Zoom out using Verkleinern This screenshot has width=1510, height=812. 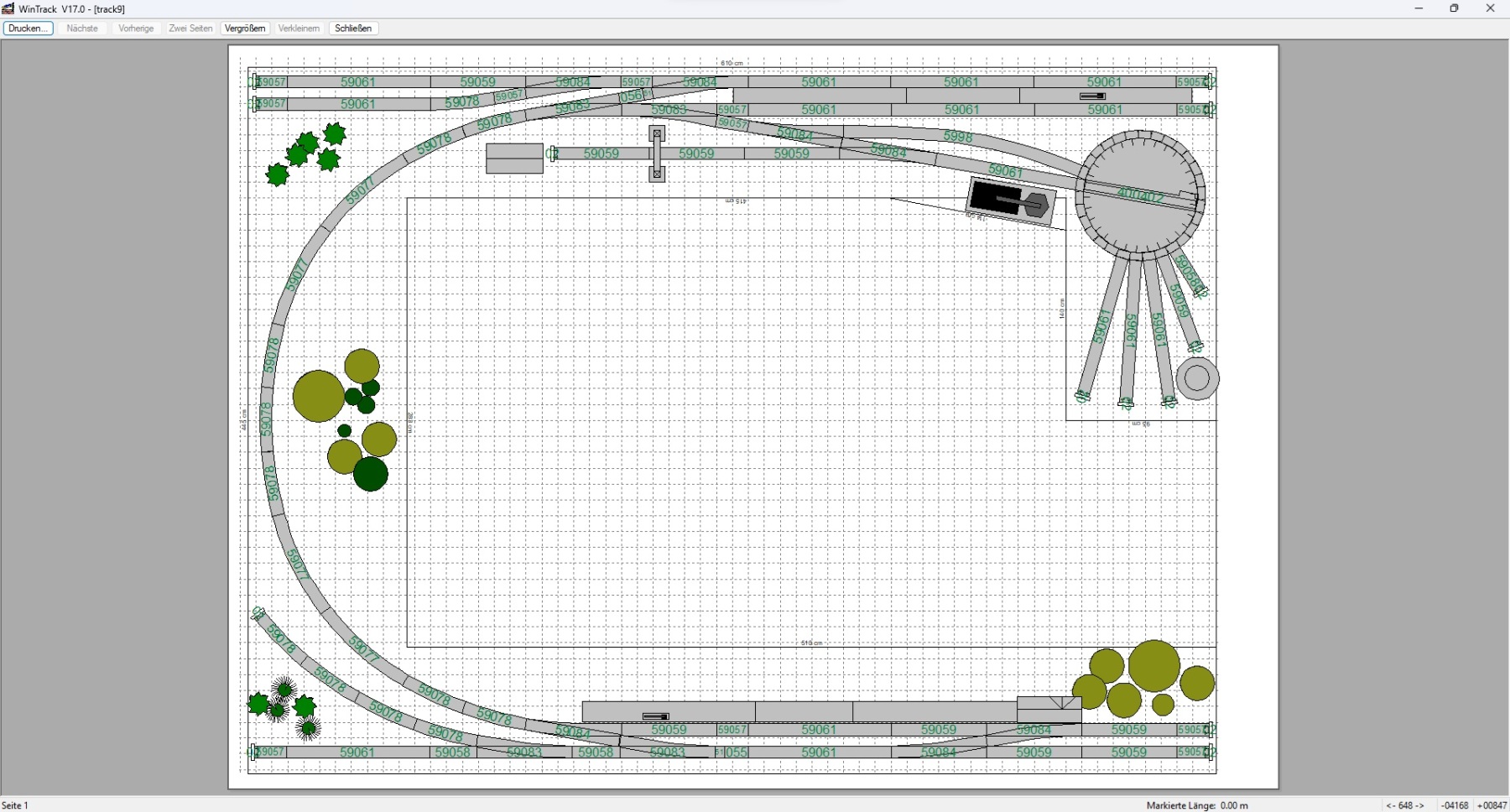[299, 29]
